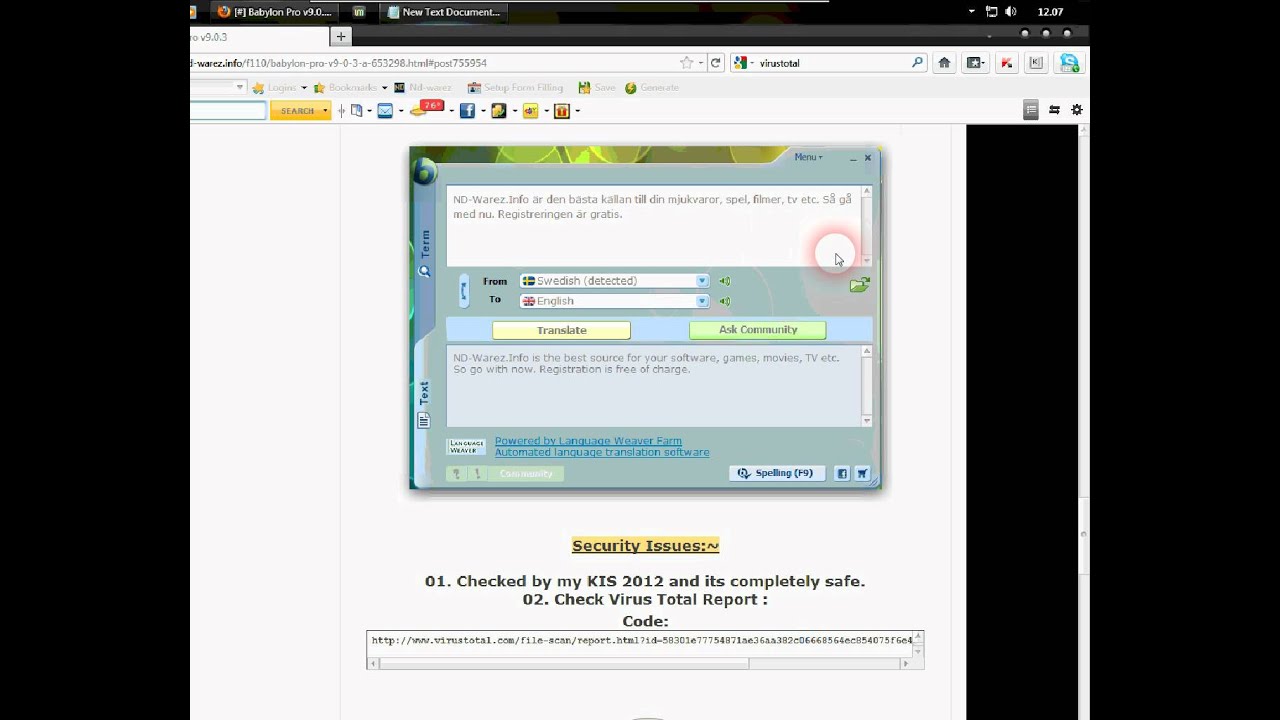Click the virustotal.com URL in the Code box
The height and width of the screenshot is (720, 1280).
coord(641,640)
